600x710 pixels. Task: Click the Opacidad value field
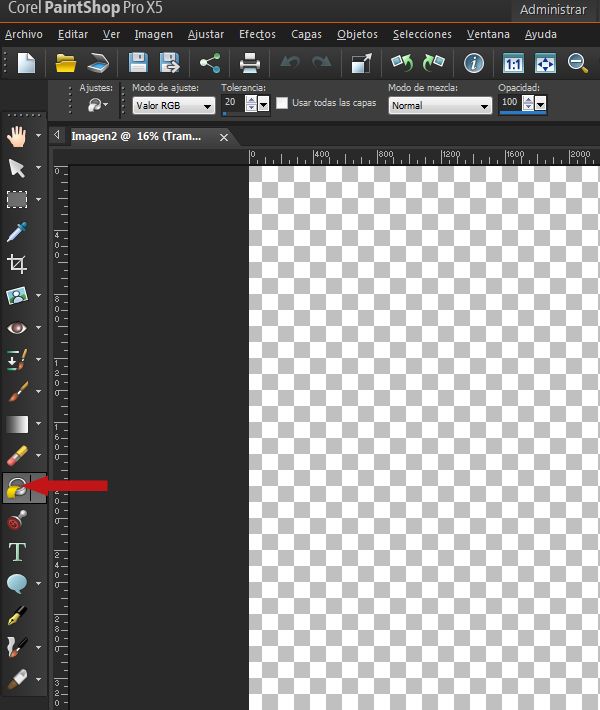510,103
